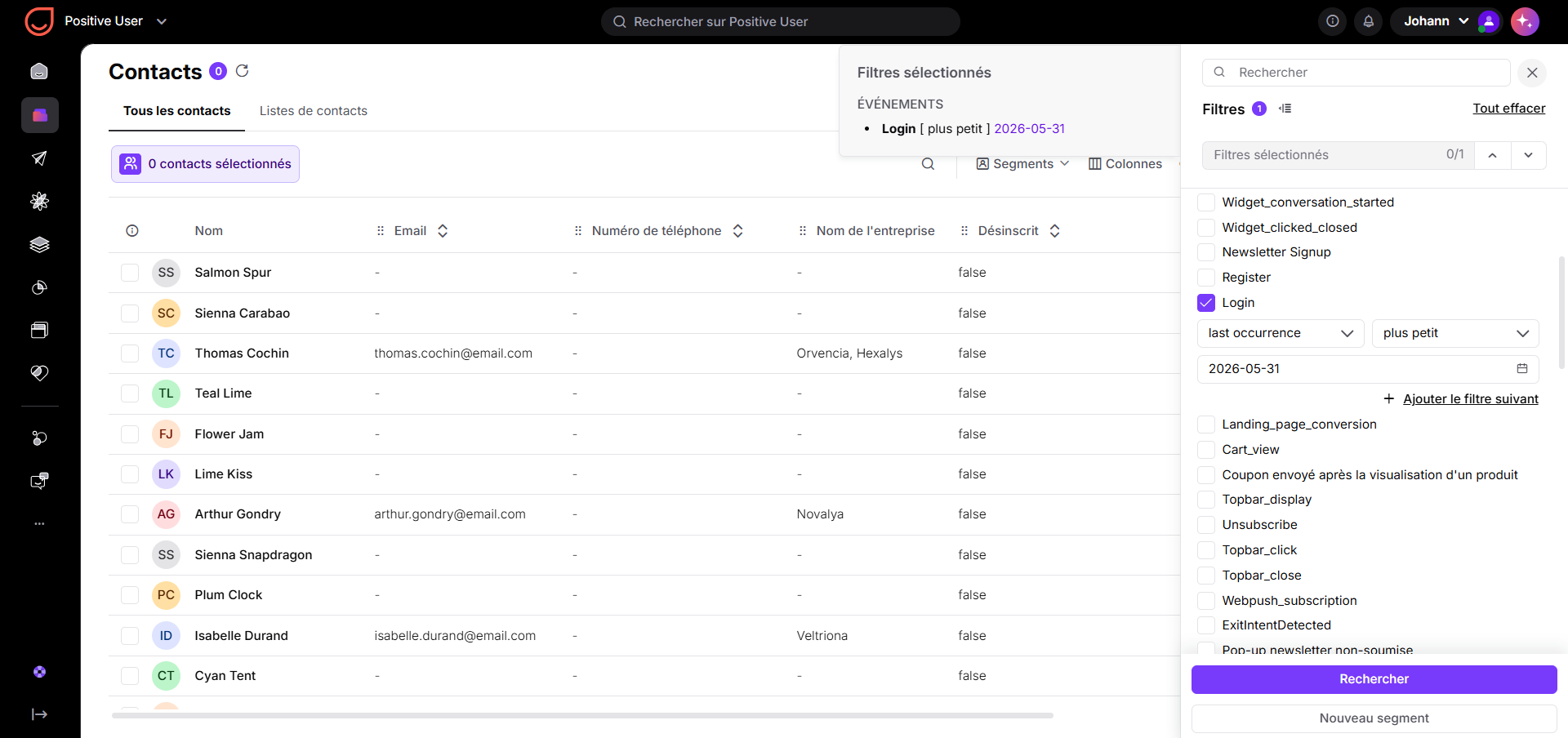Viewport: 1568px width, 738px height.
Task: Go to next selected filter
Action: pos(1528,155)
